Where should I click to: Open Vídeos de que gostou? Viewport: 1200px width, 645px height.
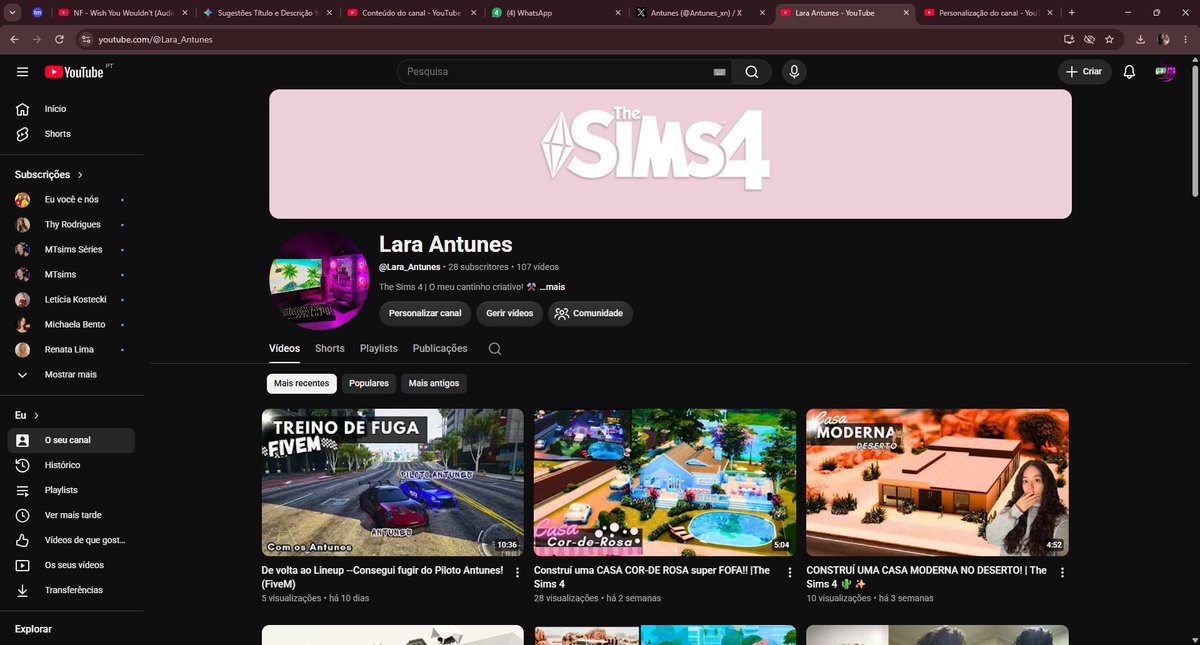pos(69,540)
